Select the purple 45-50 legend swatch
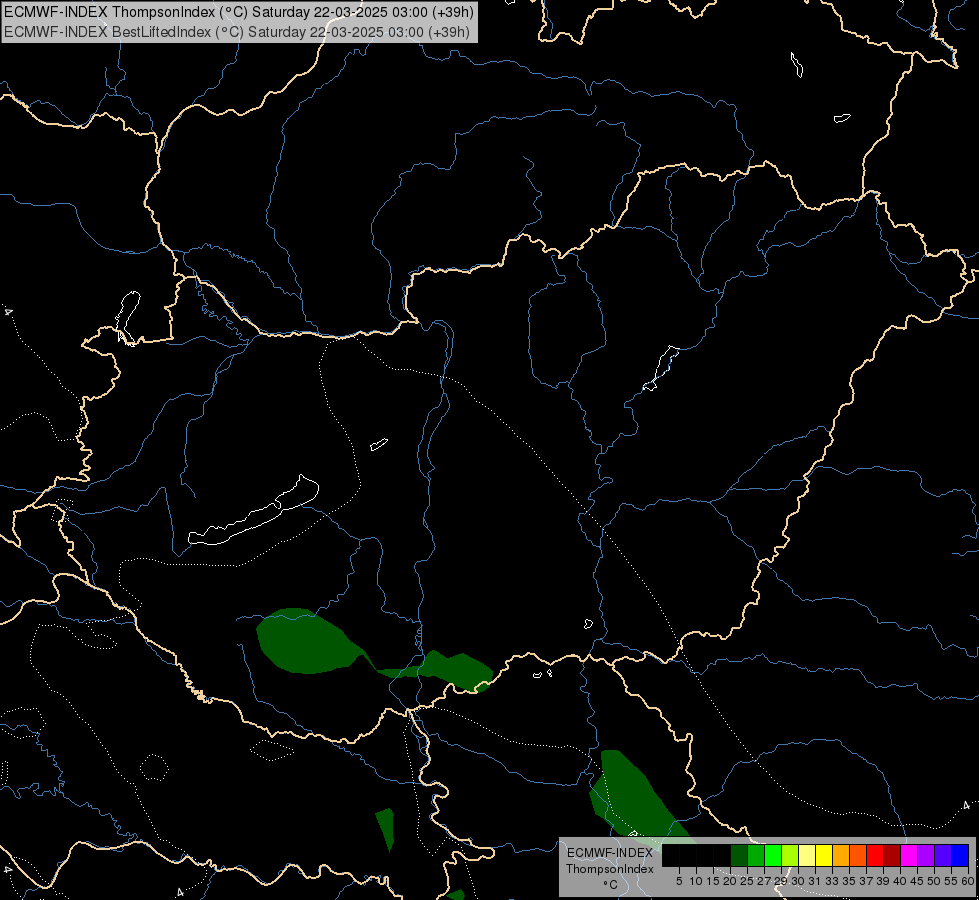The width and height of the screenshot is (979, 900). (x=926, y=856)
